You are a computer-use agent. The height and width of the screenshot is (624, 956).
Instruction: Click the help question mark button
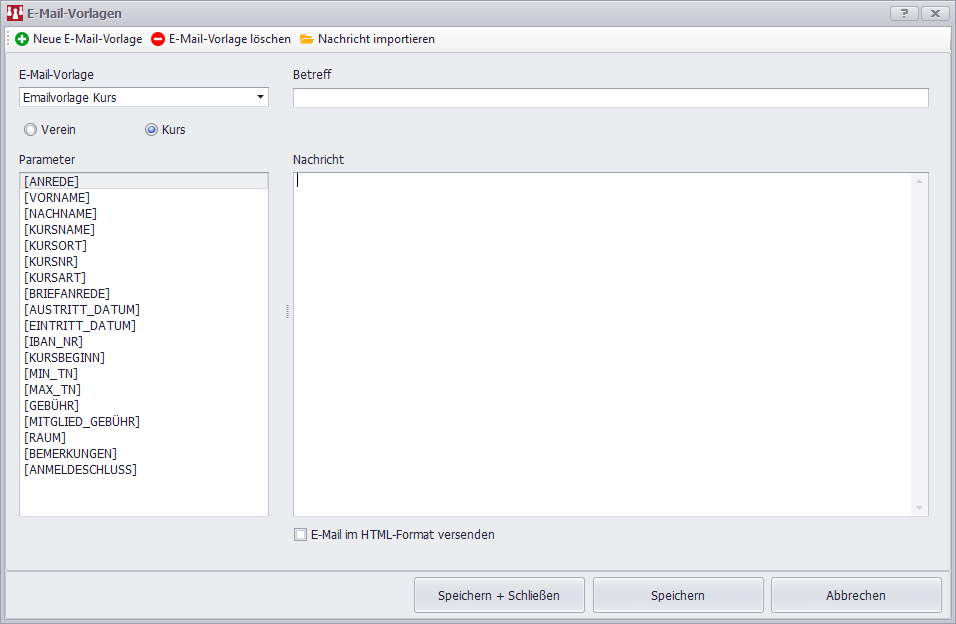(903, 13)
